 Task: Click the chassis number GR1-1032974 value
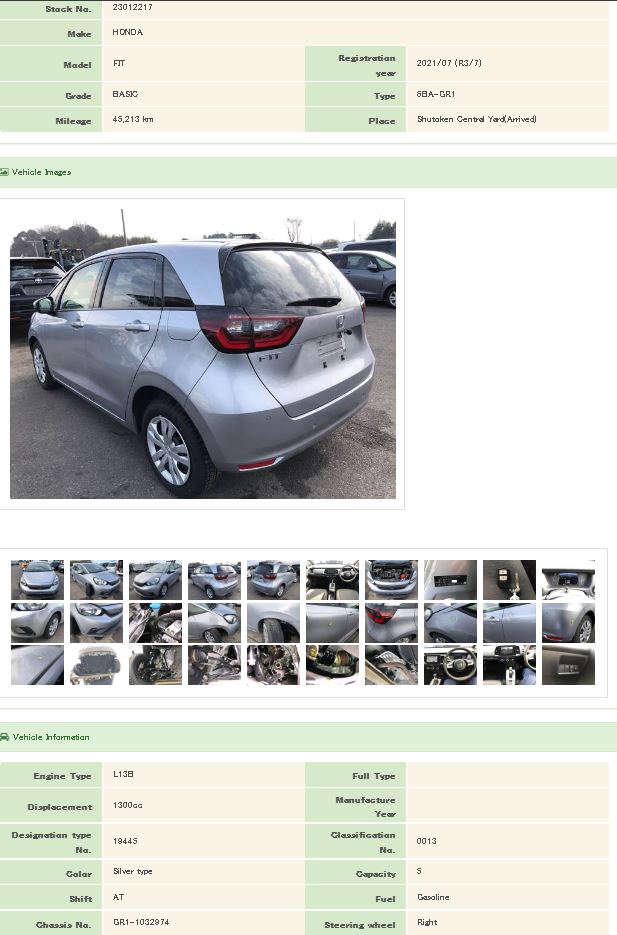[x=141, y=922]
